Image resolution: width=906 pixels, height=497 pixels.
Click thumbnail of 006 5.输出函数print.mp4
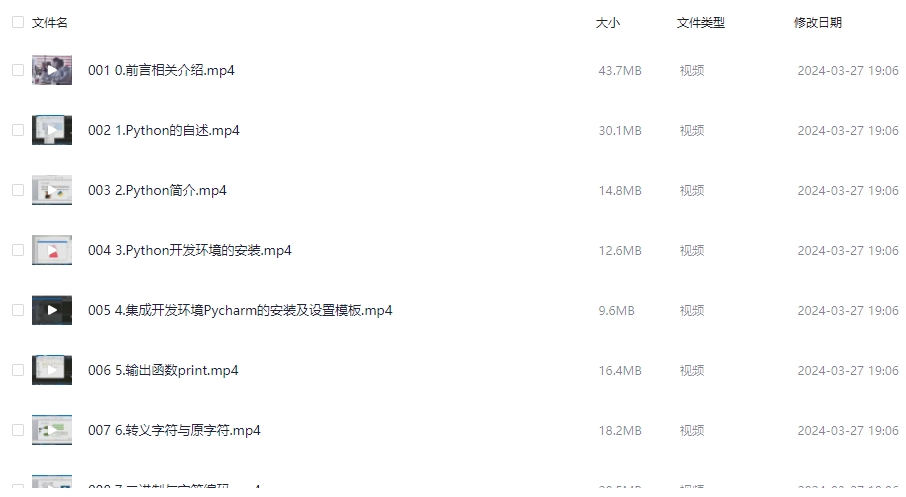point(52,370)
